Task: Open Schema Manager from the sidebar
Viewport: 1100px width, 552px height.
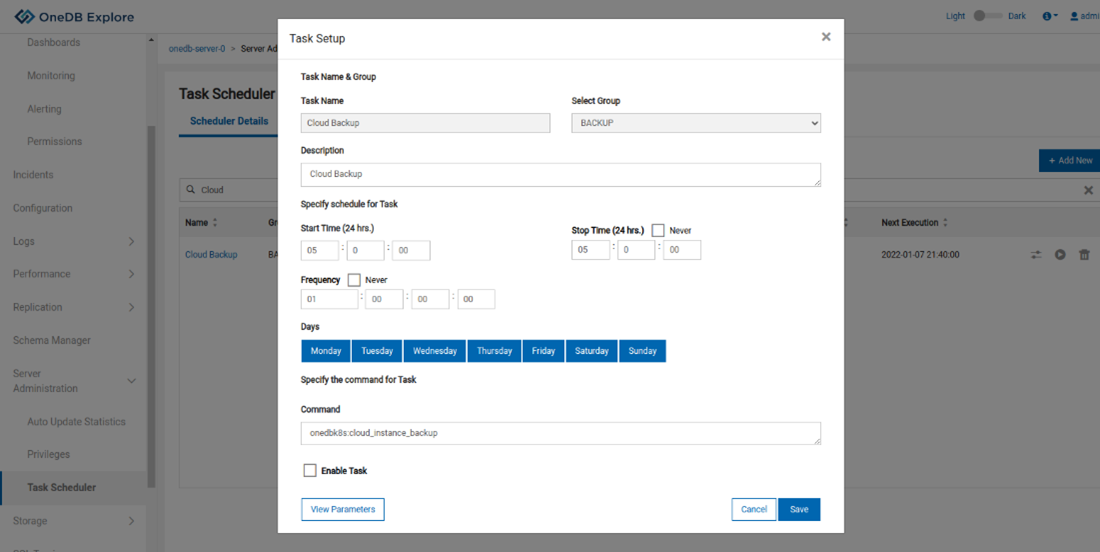Action: tap(52, 340)
